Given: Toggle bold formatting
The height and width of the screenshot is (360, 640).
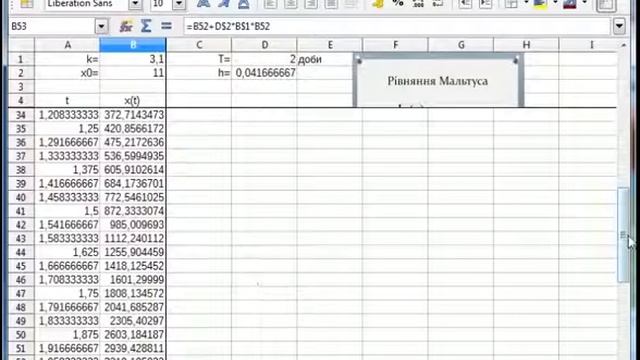Looking at the screenshot, I should click(x=203, y=4).
